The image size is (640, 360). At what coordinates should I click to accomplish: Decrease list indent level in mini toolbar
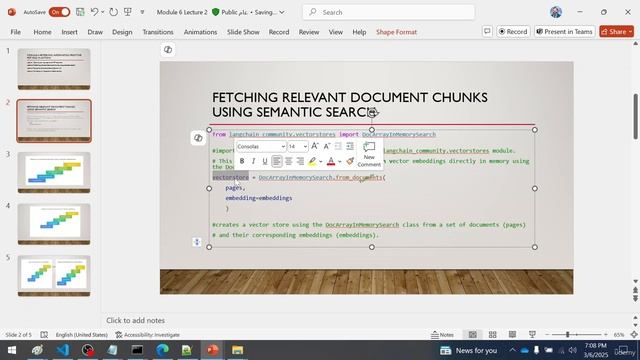(338, 146)
